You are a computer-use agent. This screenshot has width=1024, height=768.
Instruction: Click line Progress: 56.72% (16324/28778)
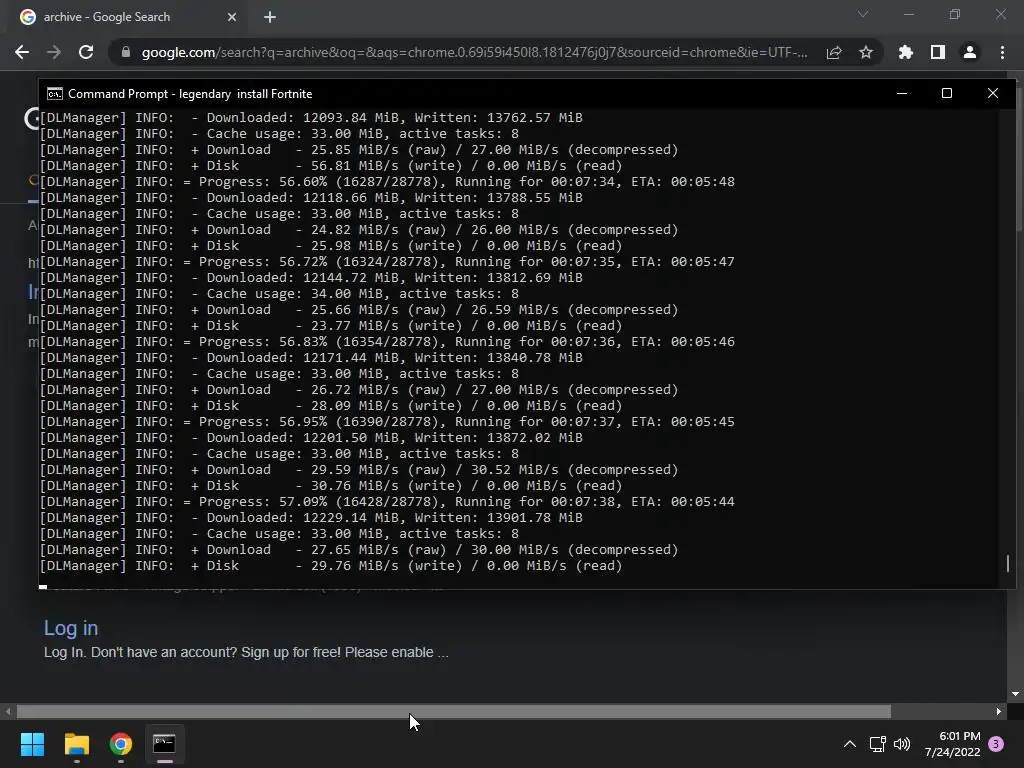(387, 262)
